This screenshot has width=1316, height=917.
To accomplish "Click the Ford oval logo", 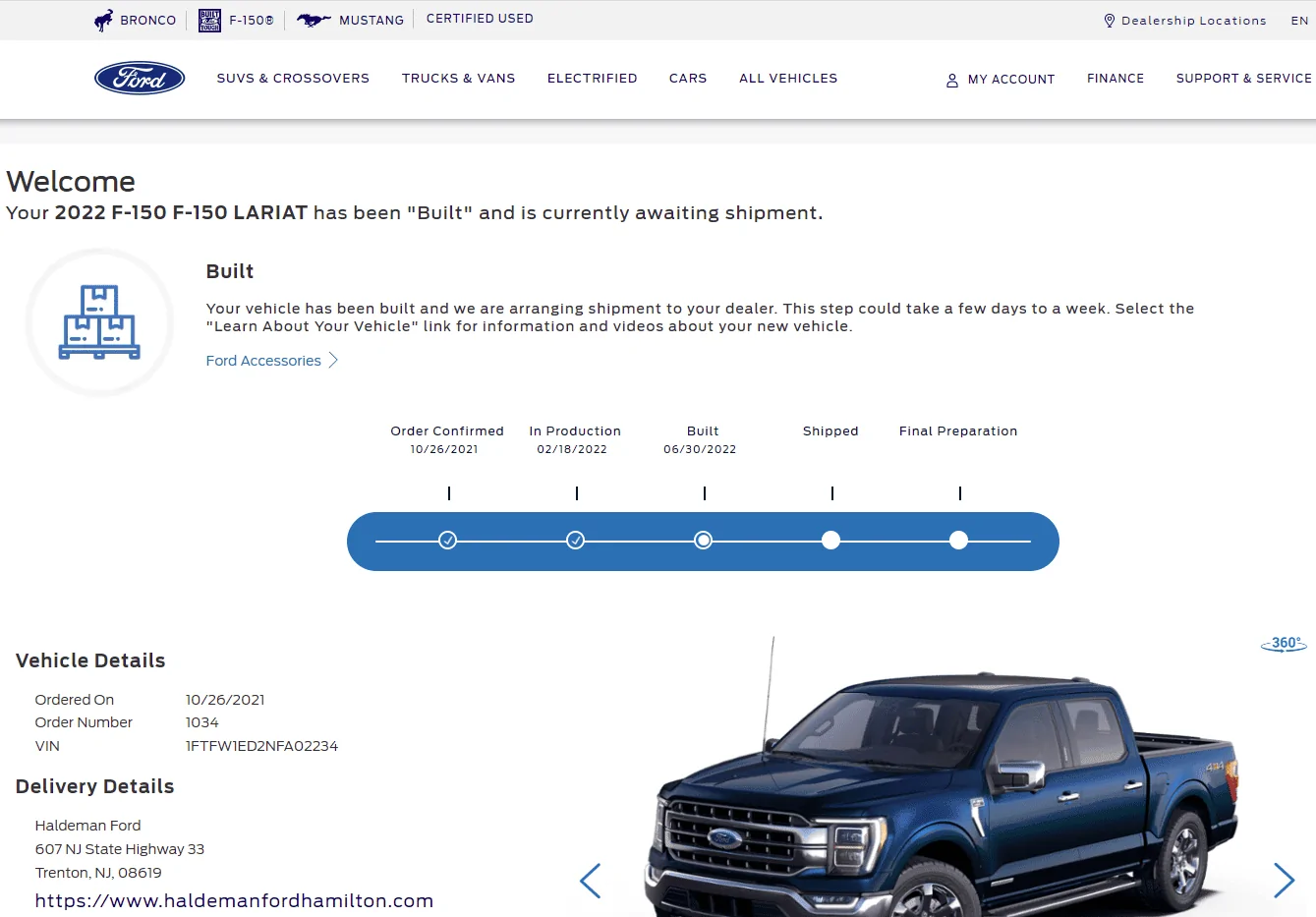I will (x=140, y=79).
